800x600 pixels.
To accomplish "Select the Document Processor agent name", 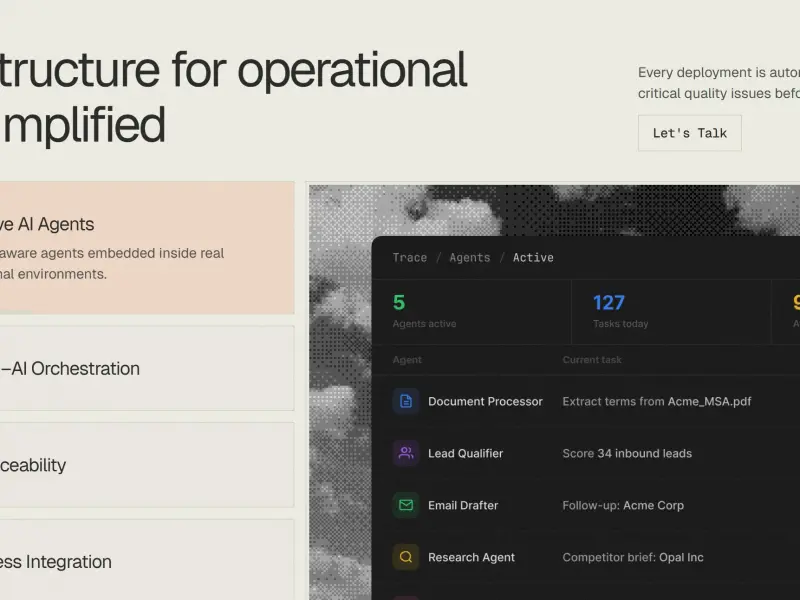I will coord(485,402).
